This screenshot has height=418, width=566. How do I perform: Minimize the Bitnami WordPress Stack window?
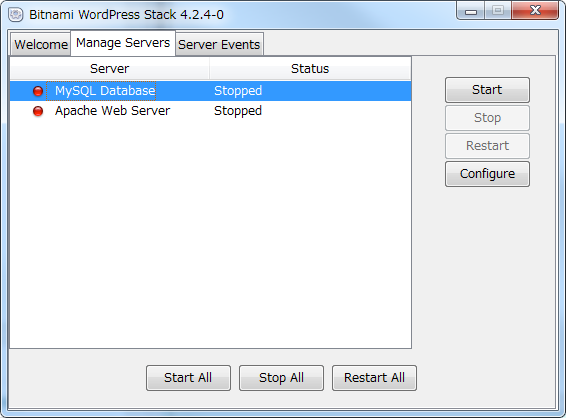click(x=471, y=11)
